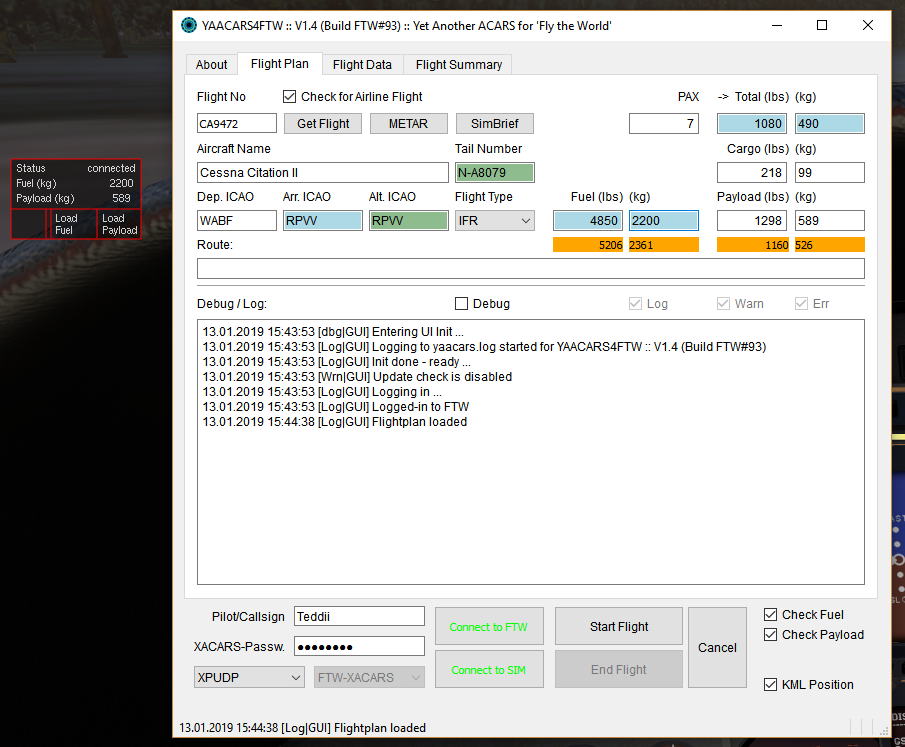Click the YAACARS4FTW app icon in title bar

pyautogui.click(x=189, y=25)
